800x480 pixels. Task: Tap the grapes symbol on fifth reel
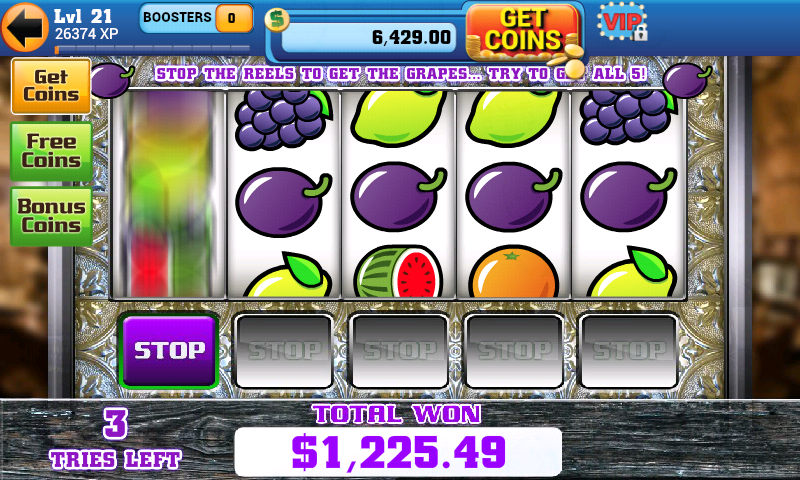[x=628, y=117]
